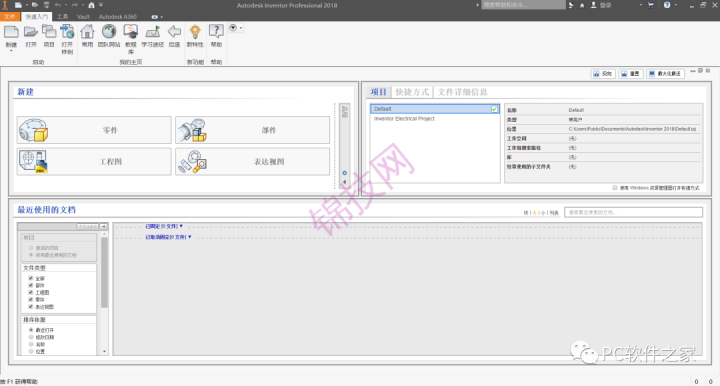
Task: Click the Undo arrow in quick access toolbar
Action: pos(58,5)
